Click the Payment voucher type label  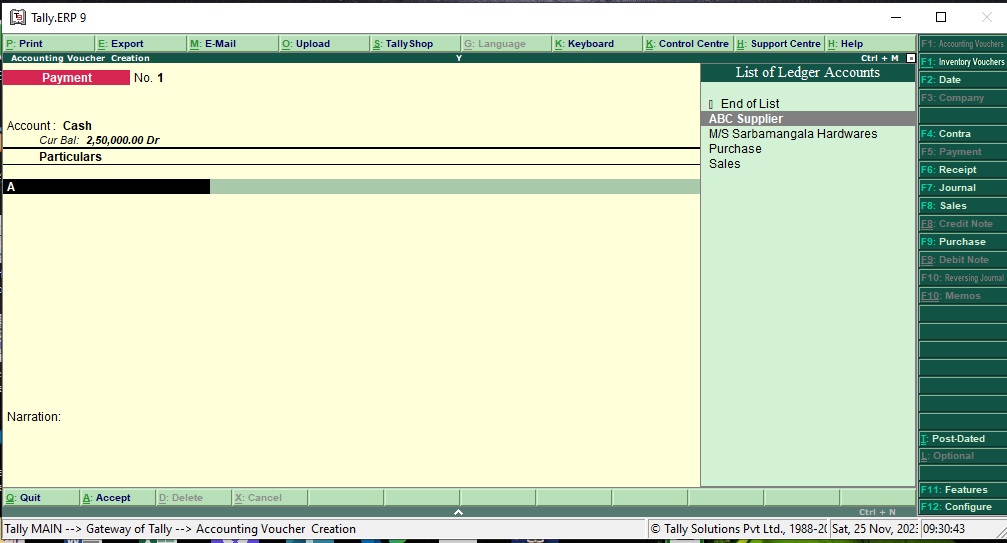tap(66, 78)
